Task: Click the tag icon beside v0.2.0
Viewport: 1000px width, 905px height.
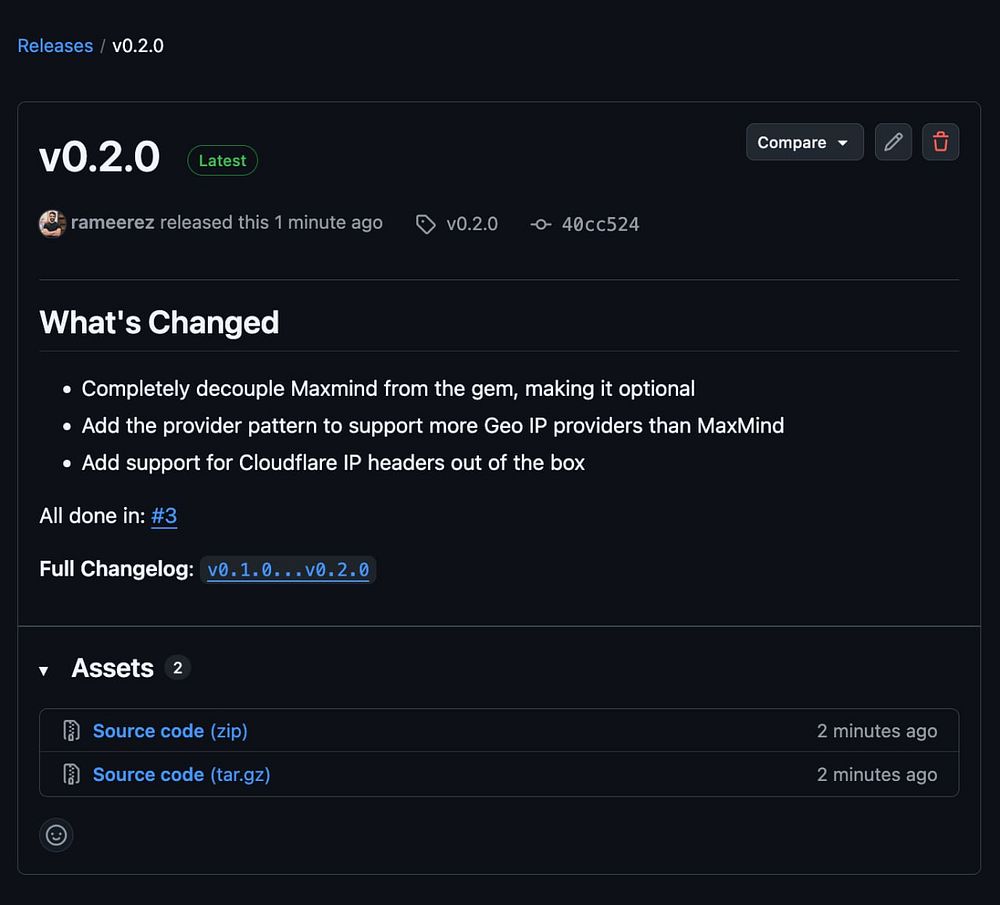Action: (x=426, y=224)
